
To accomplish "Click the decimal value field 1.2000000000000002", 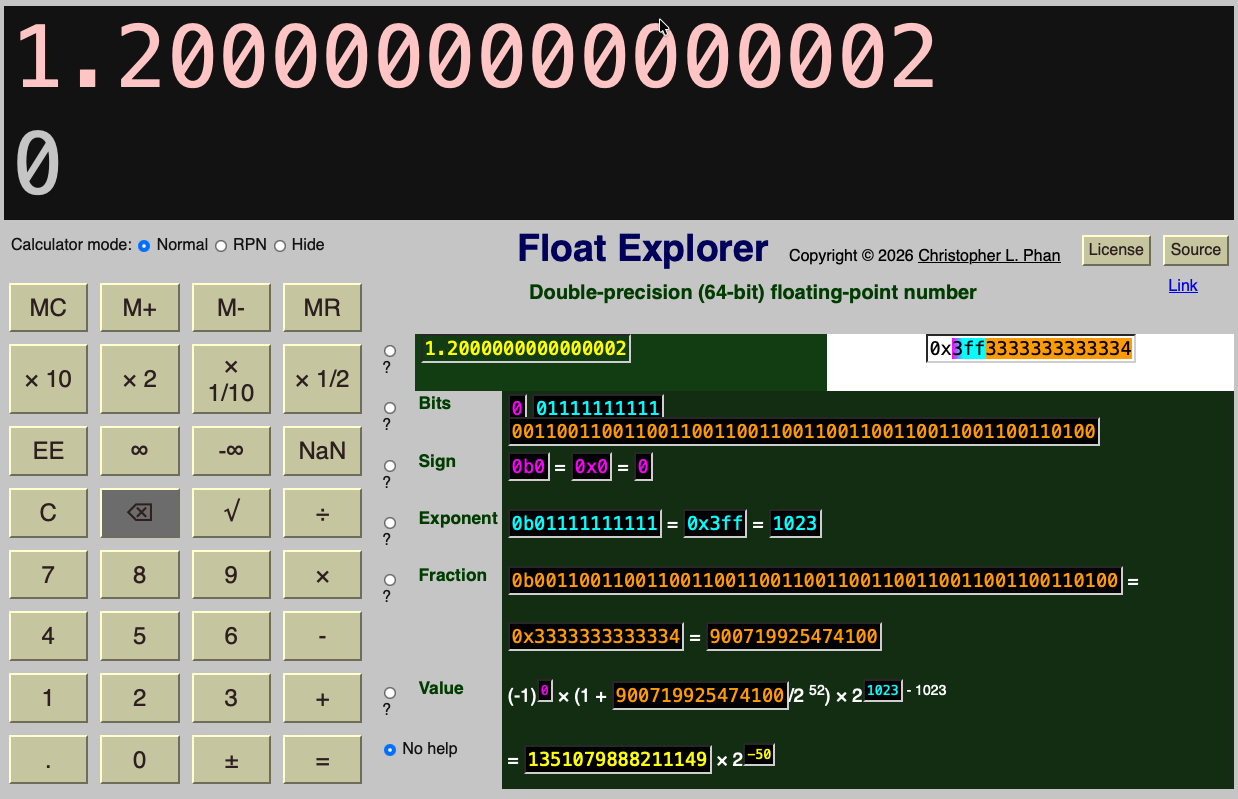I will 525,349.
